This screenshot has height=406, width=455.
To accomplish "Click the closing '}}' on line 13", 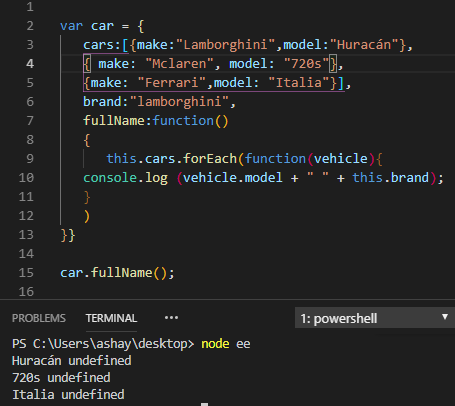I will coord(68,235).
